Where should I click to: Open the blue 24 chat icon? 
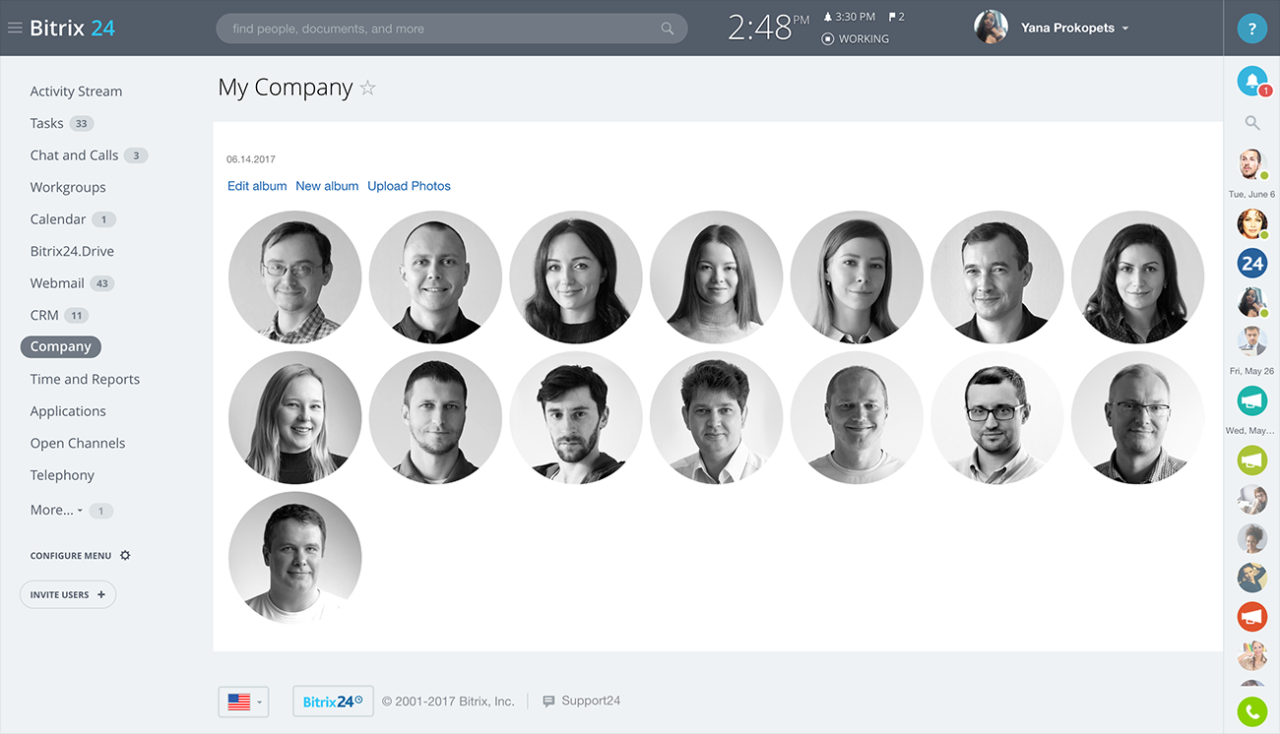point(1252,263)
